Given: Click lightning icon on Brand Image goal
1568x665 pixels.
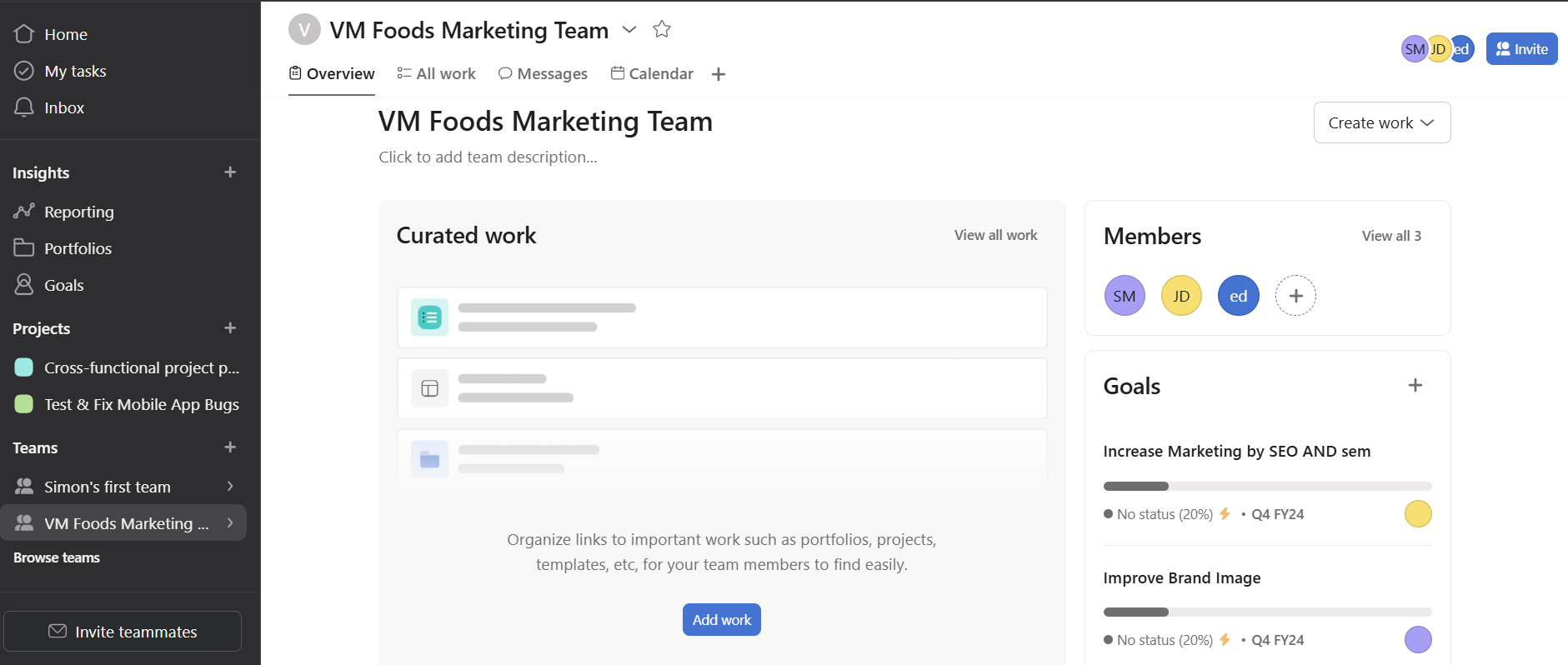Looking at the screenshot, I should pyautogui.click(x=1225, y=640).
